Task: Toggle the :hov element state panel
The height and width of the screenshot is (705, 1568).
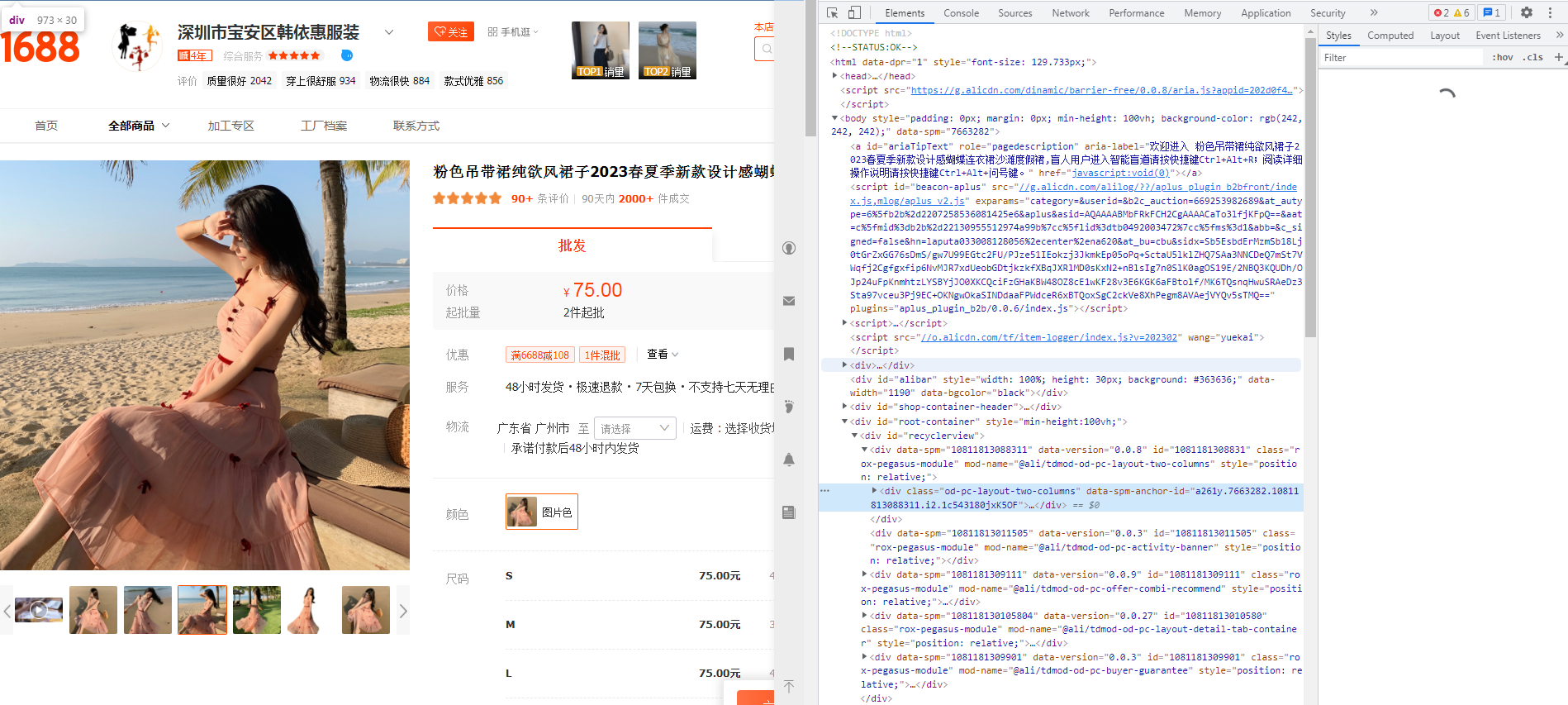Action: point(1503,57)
